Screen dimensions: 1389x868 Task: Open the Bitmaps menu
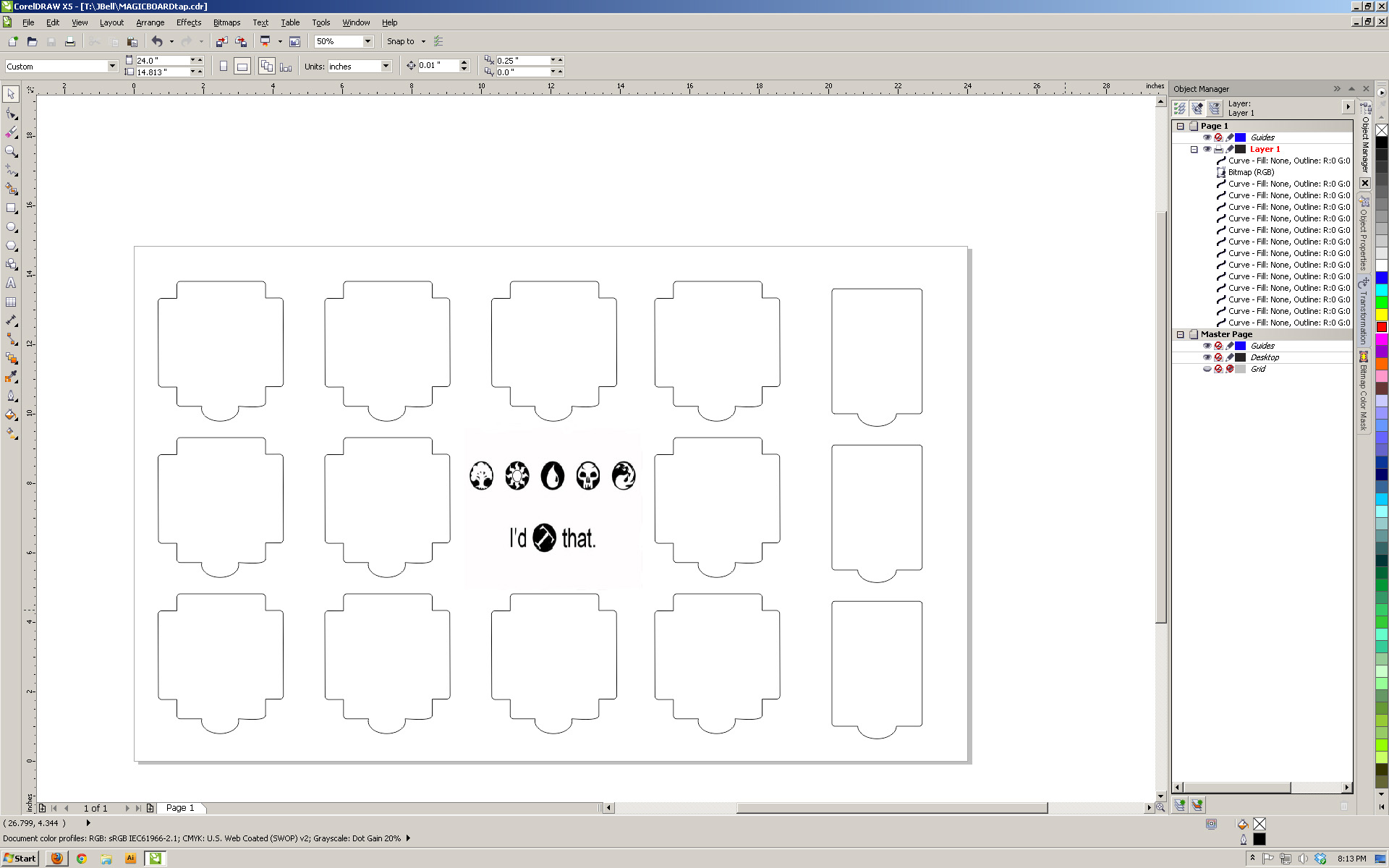coord(226,22)
